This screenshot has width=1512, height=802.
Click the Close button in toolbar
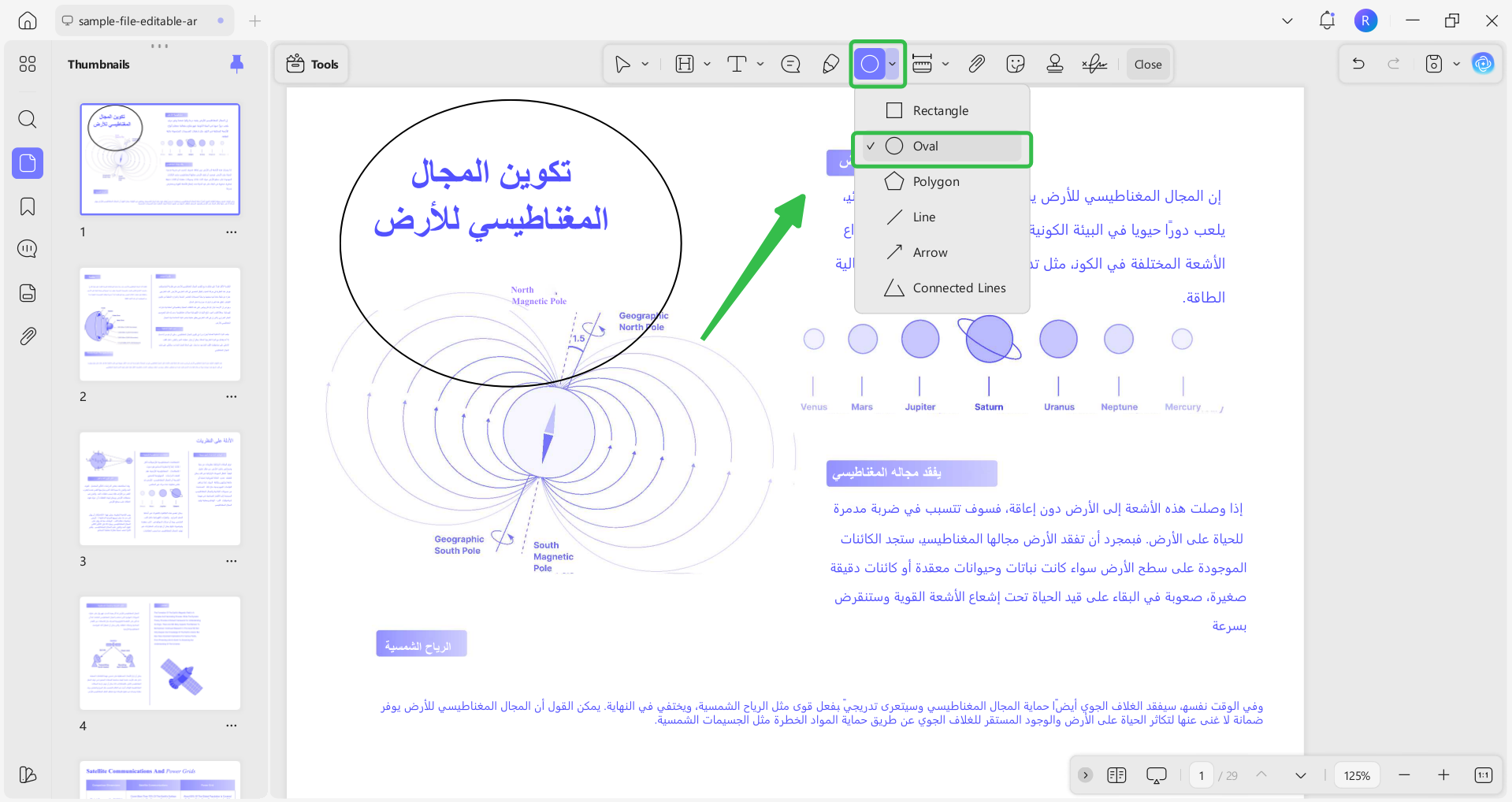1148,65
